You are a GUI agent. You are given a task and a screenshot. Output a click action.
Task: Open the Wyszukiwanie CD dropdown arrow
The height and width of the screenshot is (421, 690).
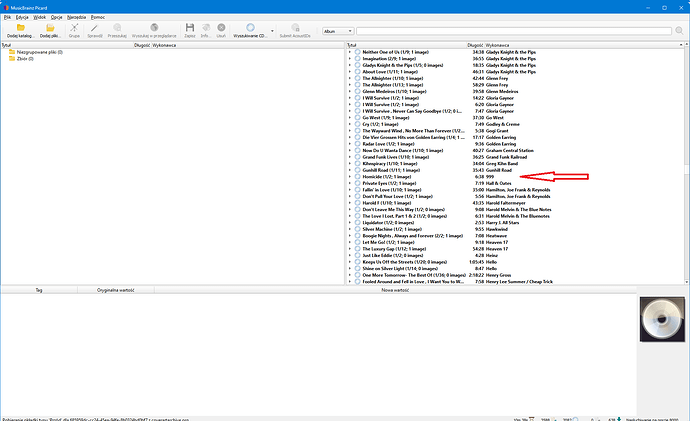[272, 31]
